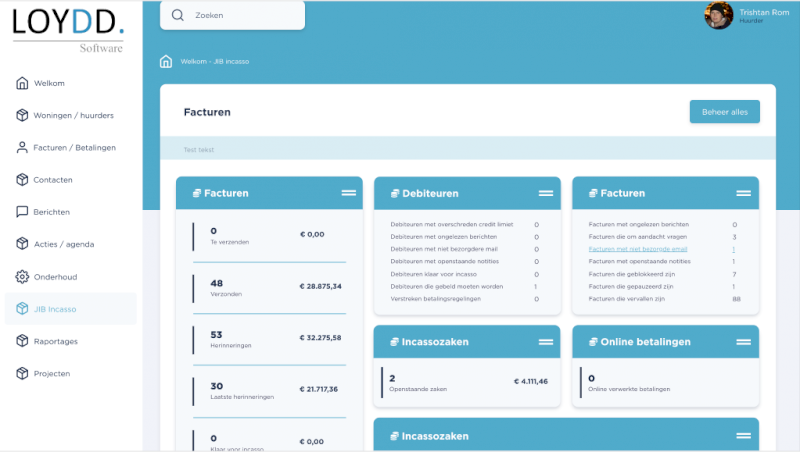Click the Berichten speech bubble icon

pos(22,212)
